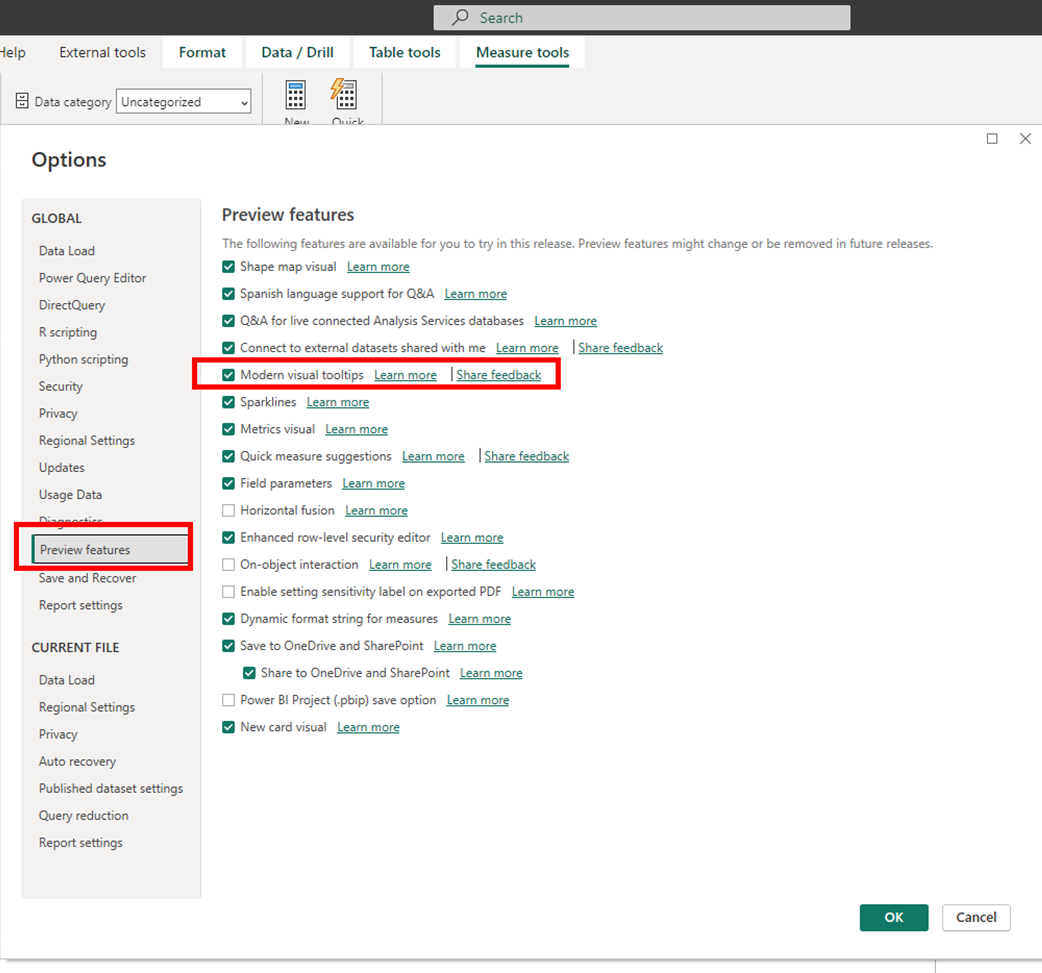Image resolution: width=1042 pixels, height=973 pixels.
Task: Maximize the Options dialog
Action: (992, 138)
